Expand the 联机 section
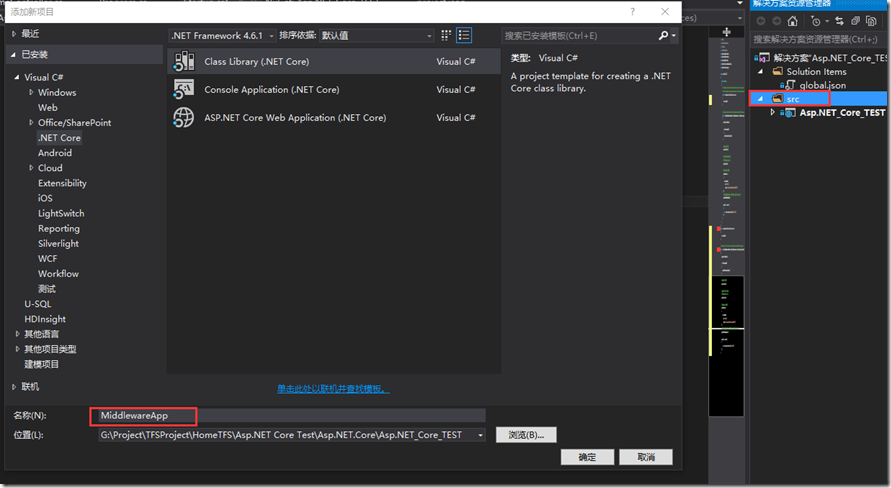Viewport: 891px width, 488px height. (14, 387)
